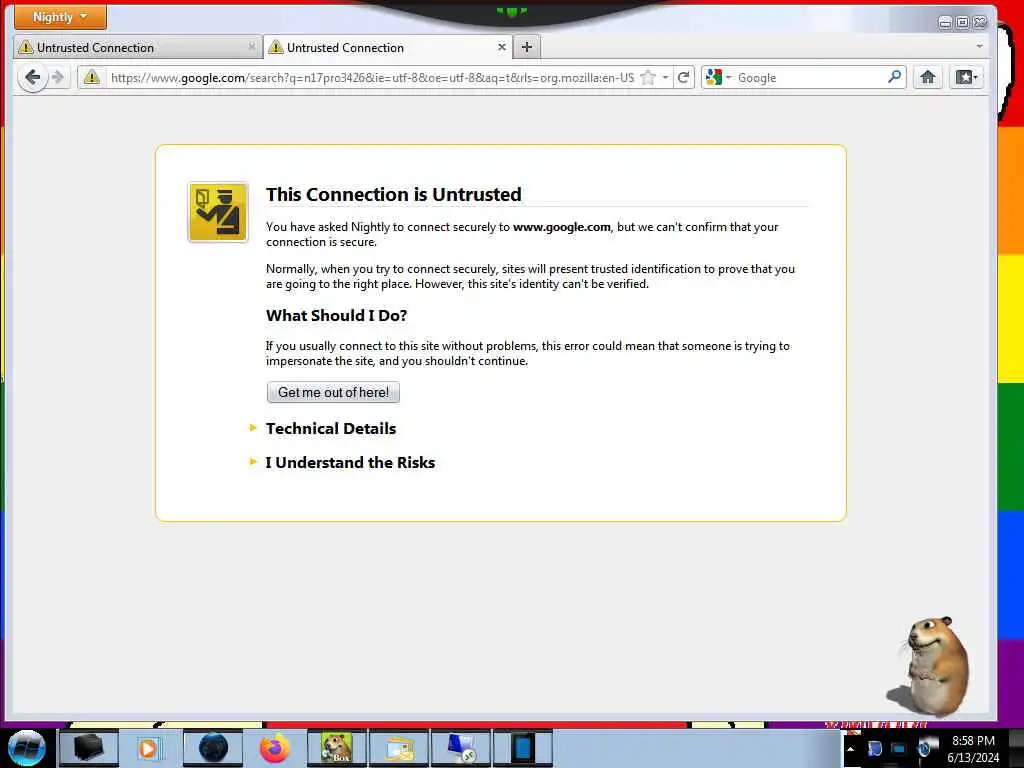
Task: Click the What Should I Do? heading
Action: (336, 315)
